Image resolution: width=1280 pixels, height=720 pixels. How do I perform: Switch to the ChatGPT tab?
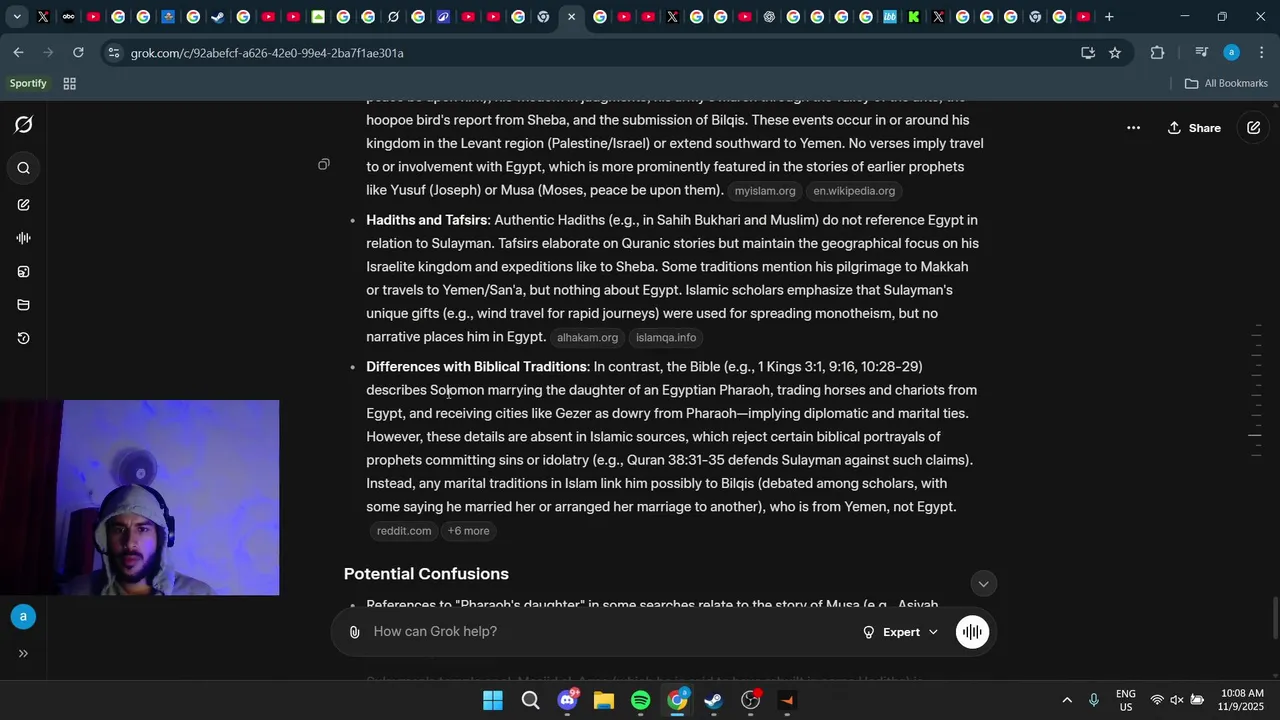[x=769, y=17]
